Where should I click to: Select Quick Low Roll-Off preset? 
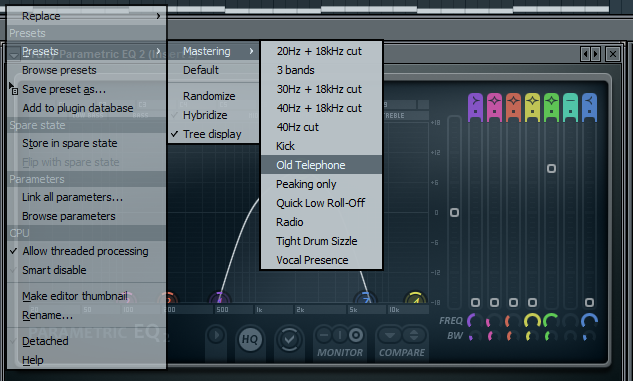pyautogui.click(x=321, y=203)
